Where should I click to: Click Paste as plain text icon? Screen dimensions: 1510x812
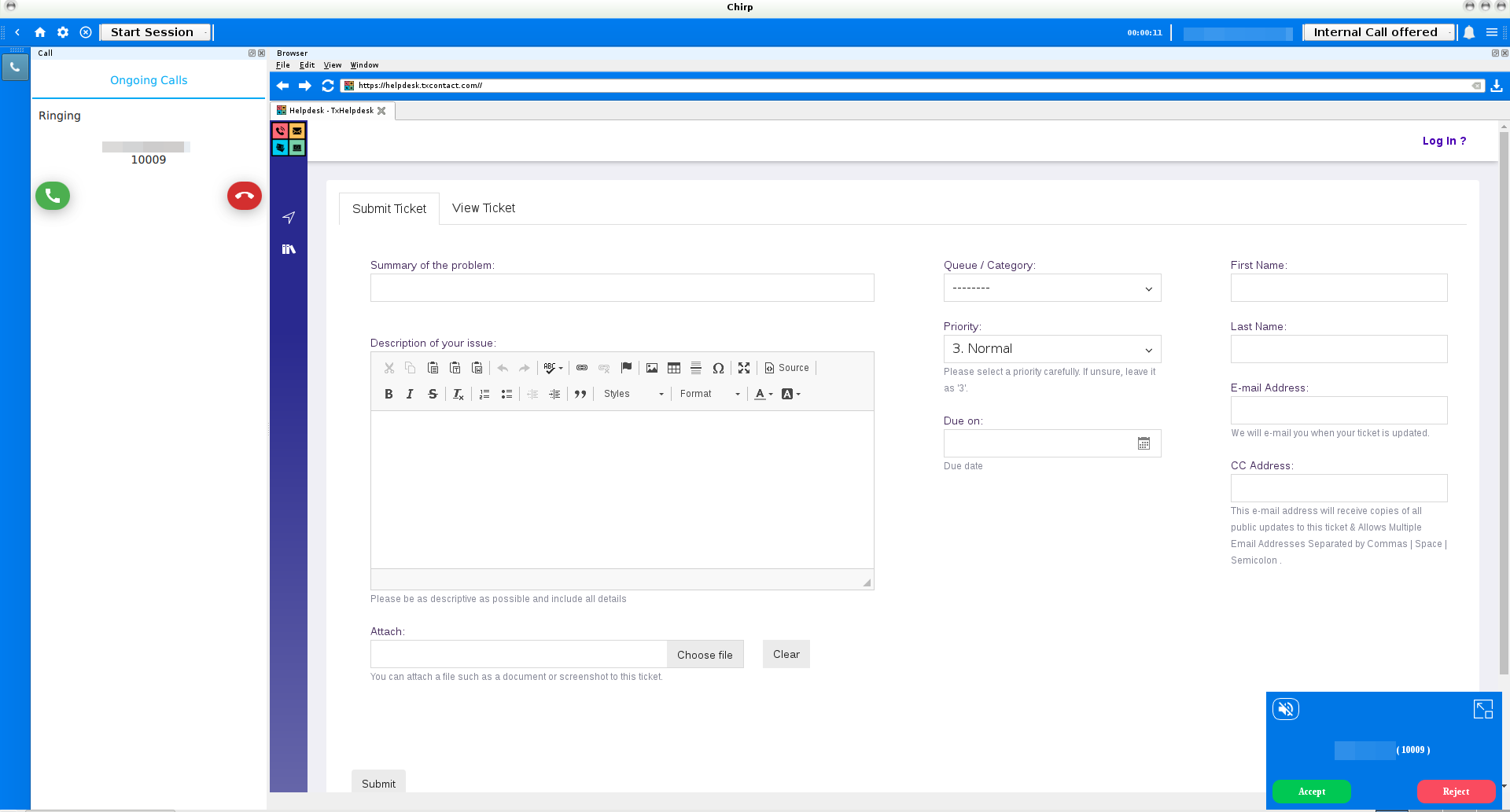(x=455, y=368)
